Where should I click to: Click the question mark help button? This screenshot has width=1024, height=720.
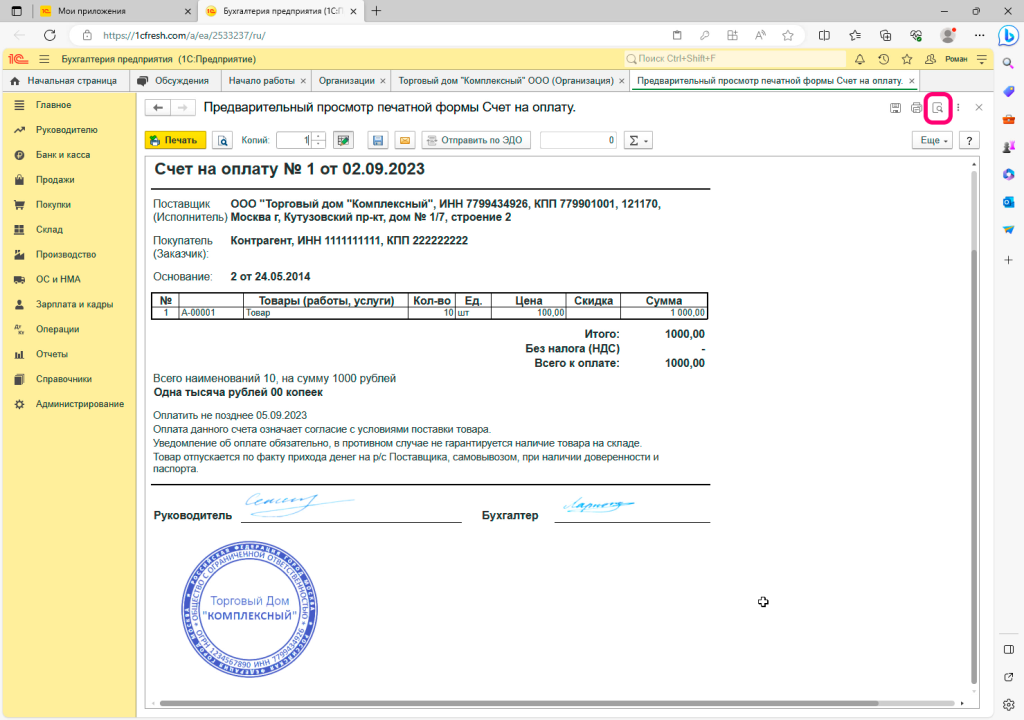[969, 140]
